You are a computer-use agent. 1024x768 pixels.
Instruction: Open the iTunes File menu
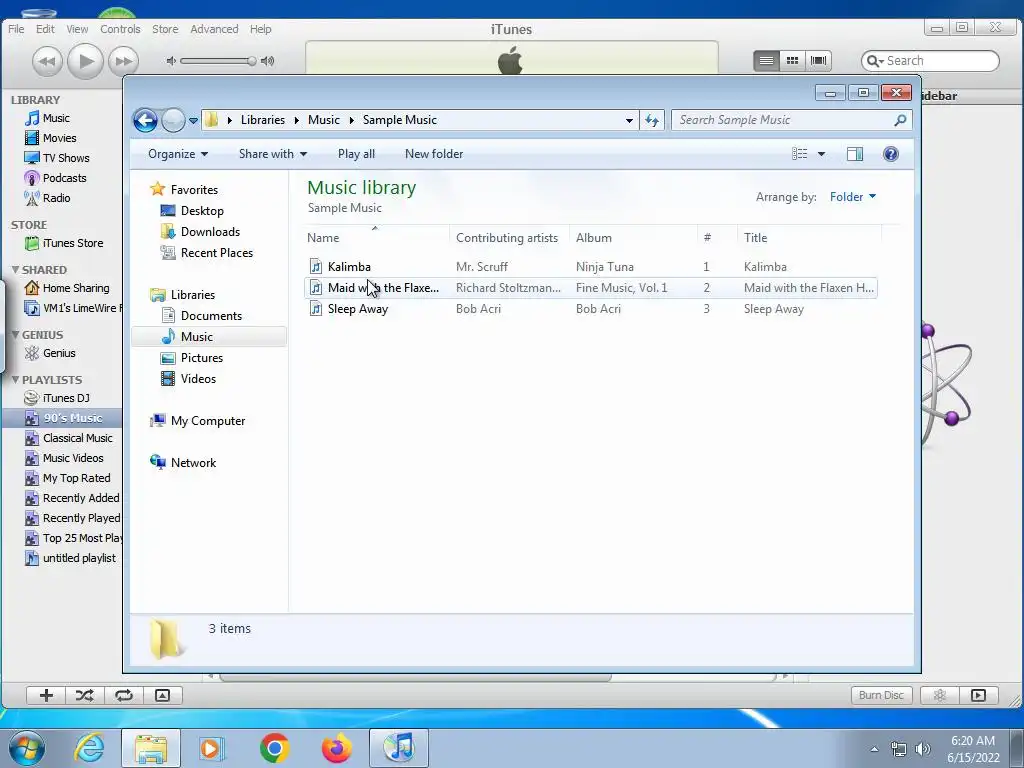click(x=16, y=29)
